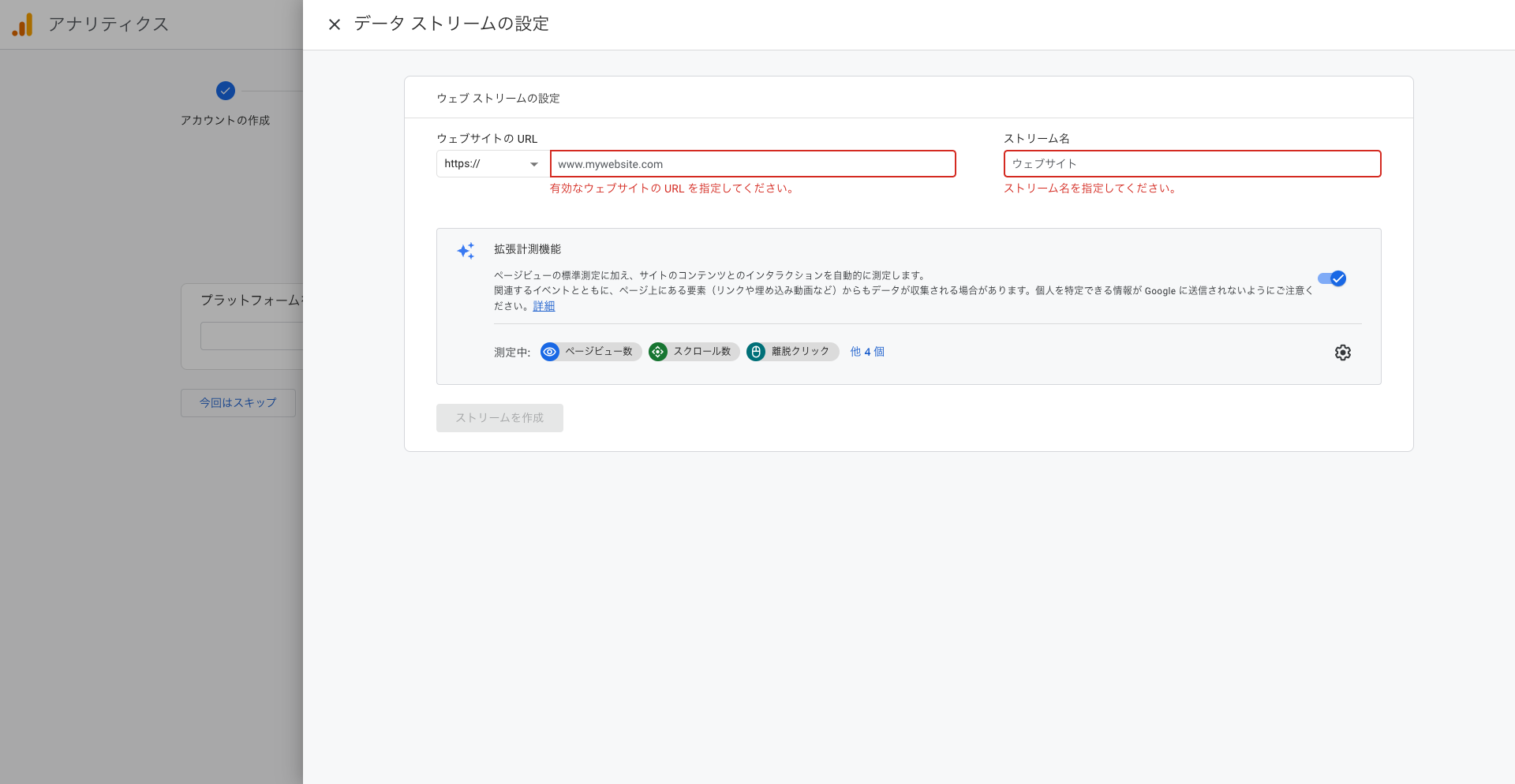The height and width of the screenshot is (784, 1515).
Task: Click the shield icon on 離脱クリック chip
Action: [x=756, y=352]
